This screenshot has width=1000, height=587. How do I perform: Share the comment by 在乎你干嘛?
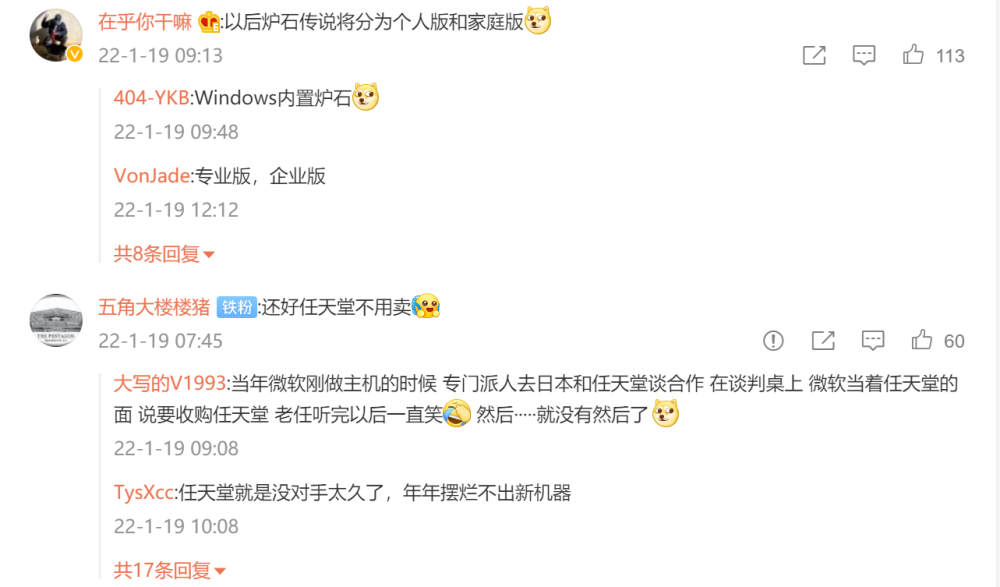click(814, 56)
